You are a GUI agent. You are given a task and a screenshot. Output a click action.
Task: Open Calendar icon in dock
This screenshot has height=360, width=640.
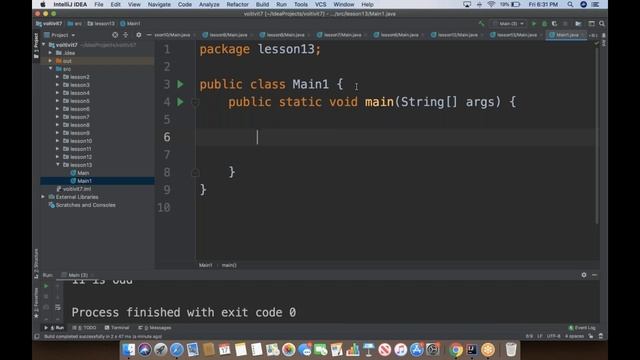pos(224,350)
